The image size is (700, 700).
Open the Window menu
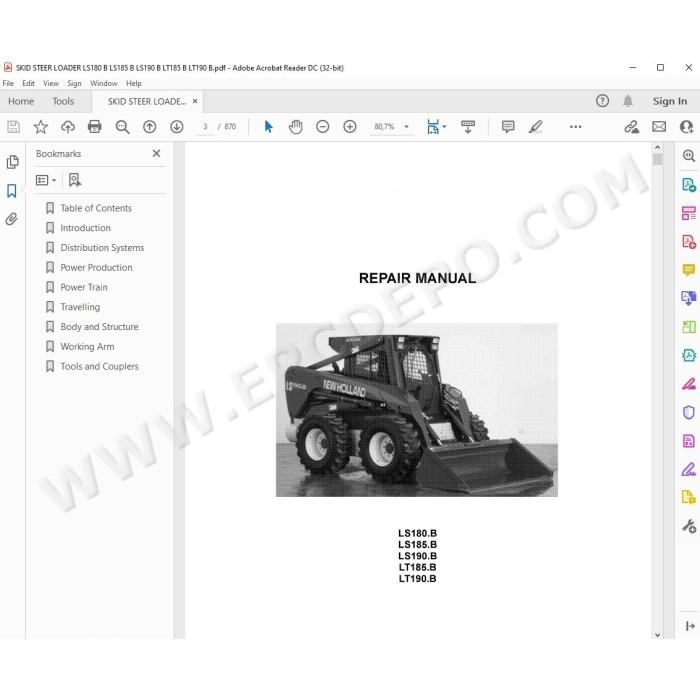tap(104, 83)
